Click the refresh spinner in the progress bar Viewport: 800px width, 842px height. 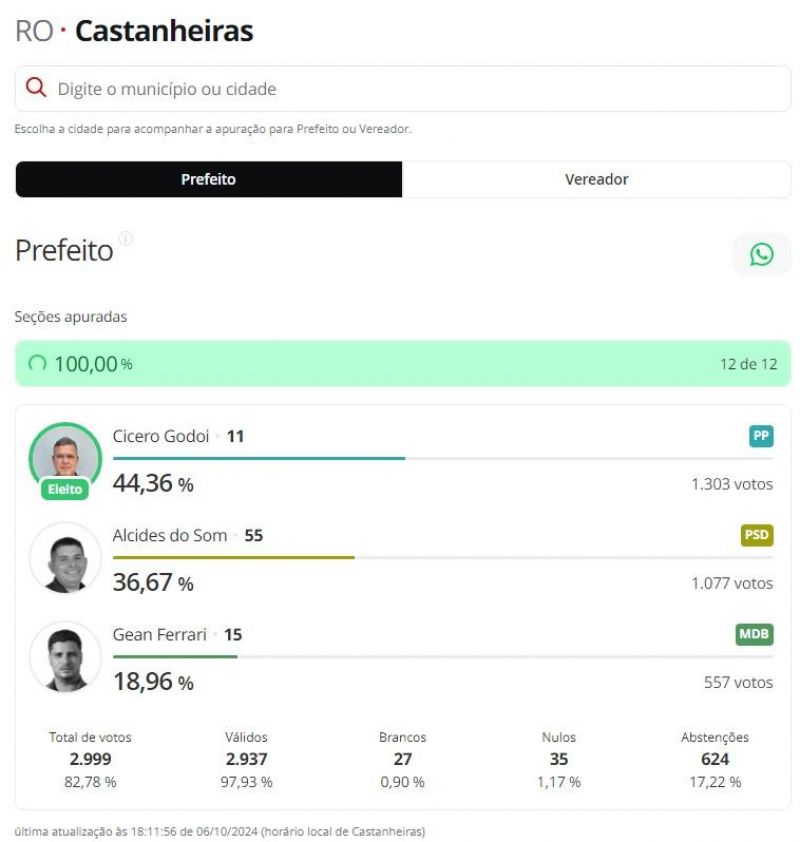[36, 364]
